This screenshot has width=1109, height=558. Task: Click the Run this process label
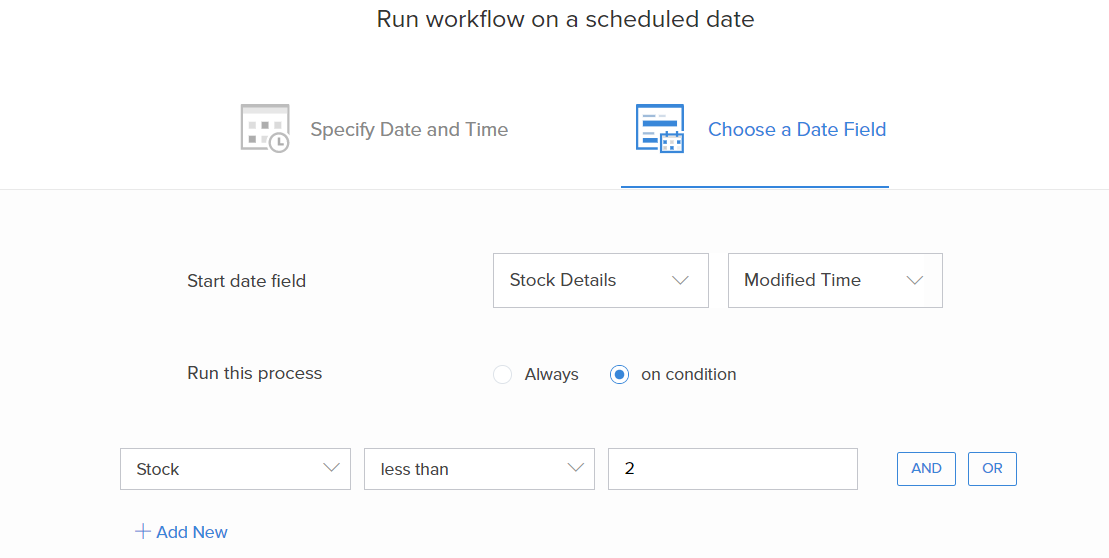[254, 374]
